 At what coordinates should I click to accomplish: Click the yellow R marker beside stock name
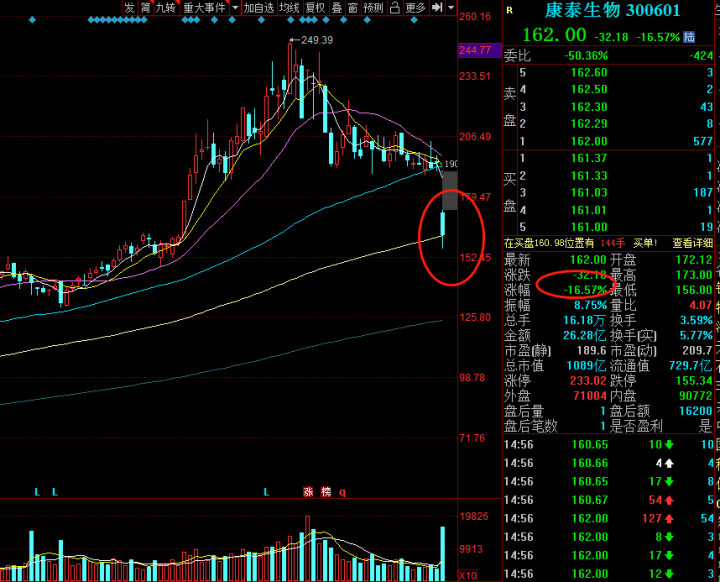510,11
